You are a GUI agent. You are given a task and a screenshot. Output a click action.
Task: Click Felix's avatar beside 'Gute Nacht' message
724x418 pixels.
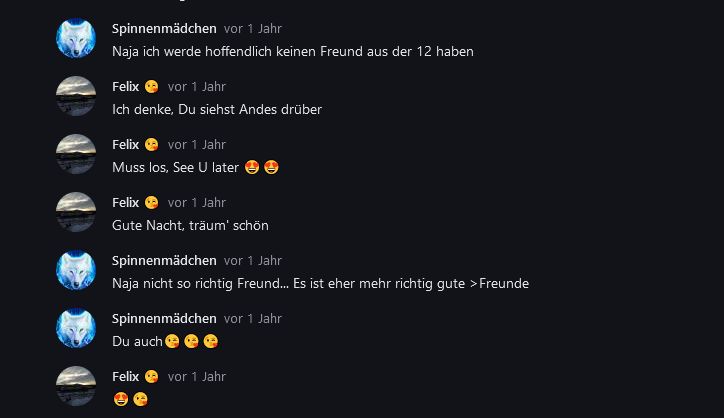click(x=75, y=213)
